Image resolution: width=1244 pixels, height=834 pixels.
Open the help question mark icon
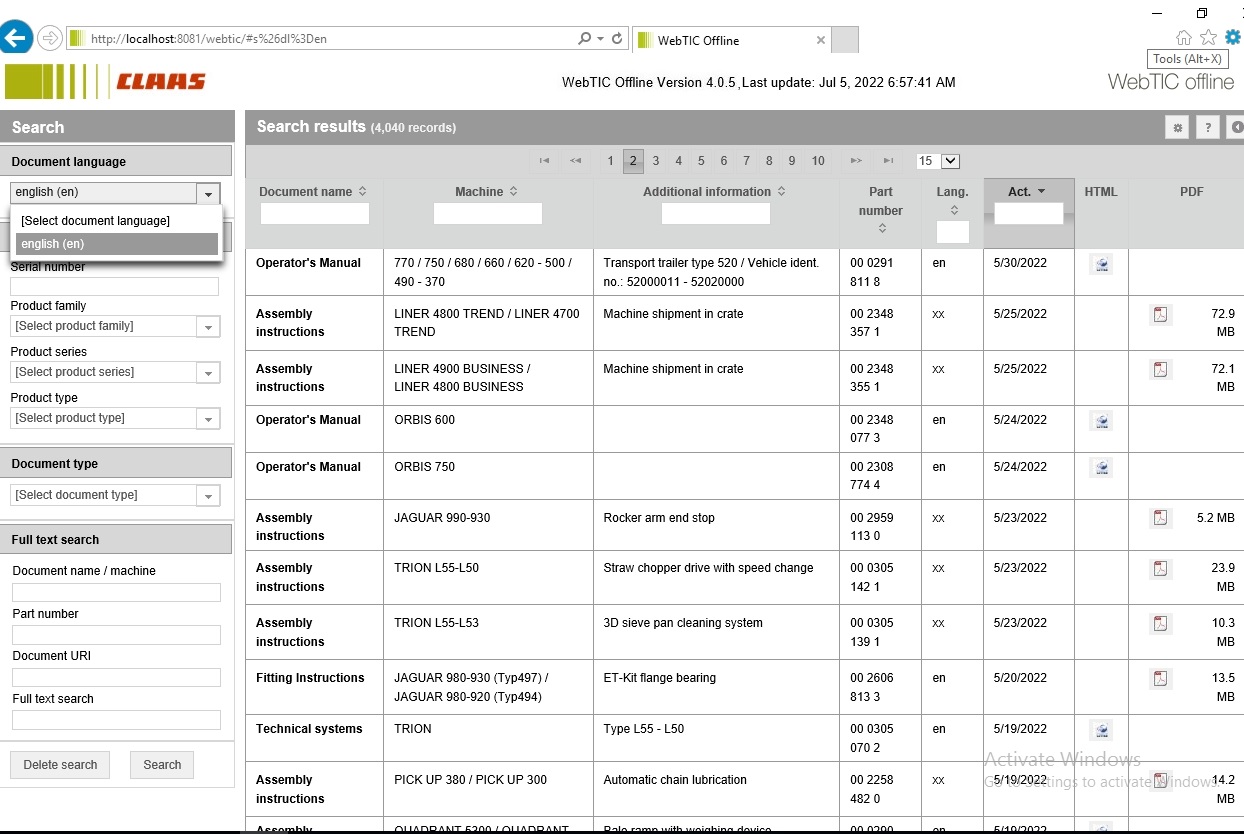pyautogui.click(x=1208, y=128)
